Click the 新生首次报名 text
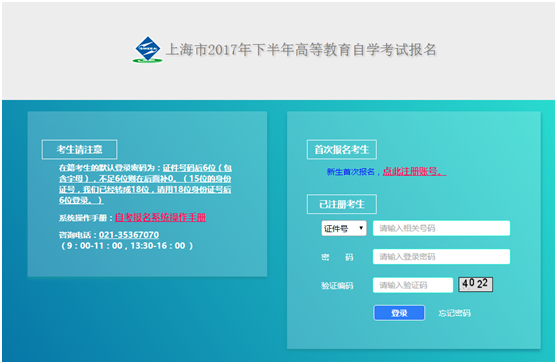The image size is (557, 364). pyautogui.click(x=351, y=172)
